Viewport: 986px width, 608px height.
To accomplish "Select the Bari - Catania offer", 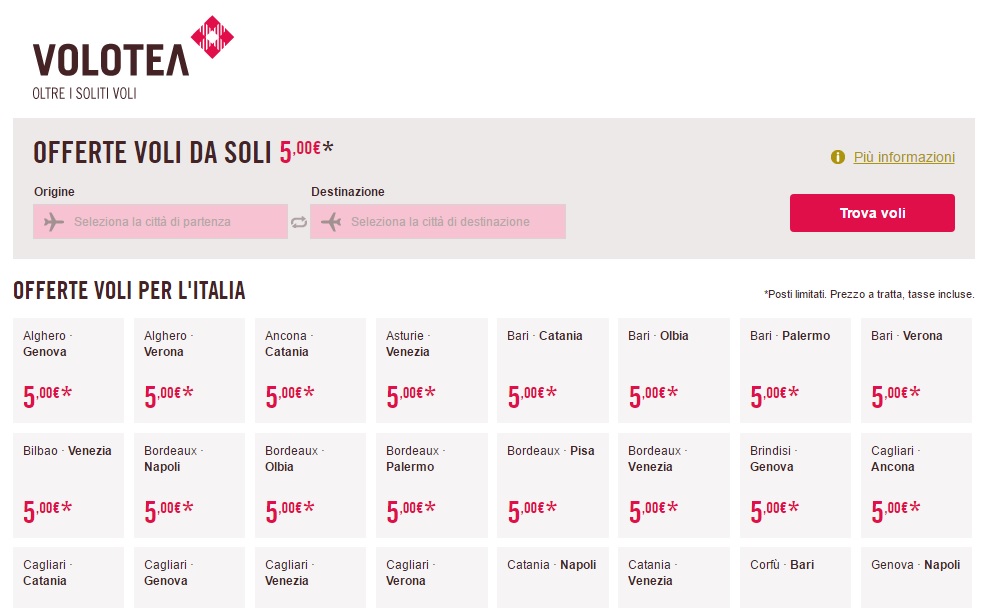I will click(553, 370).
